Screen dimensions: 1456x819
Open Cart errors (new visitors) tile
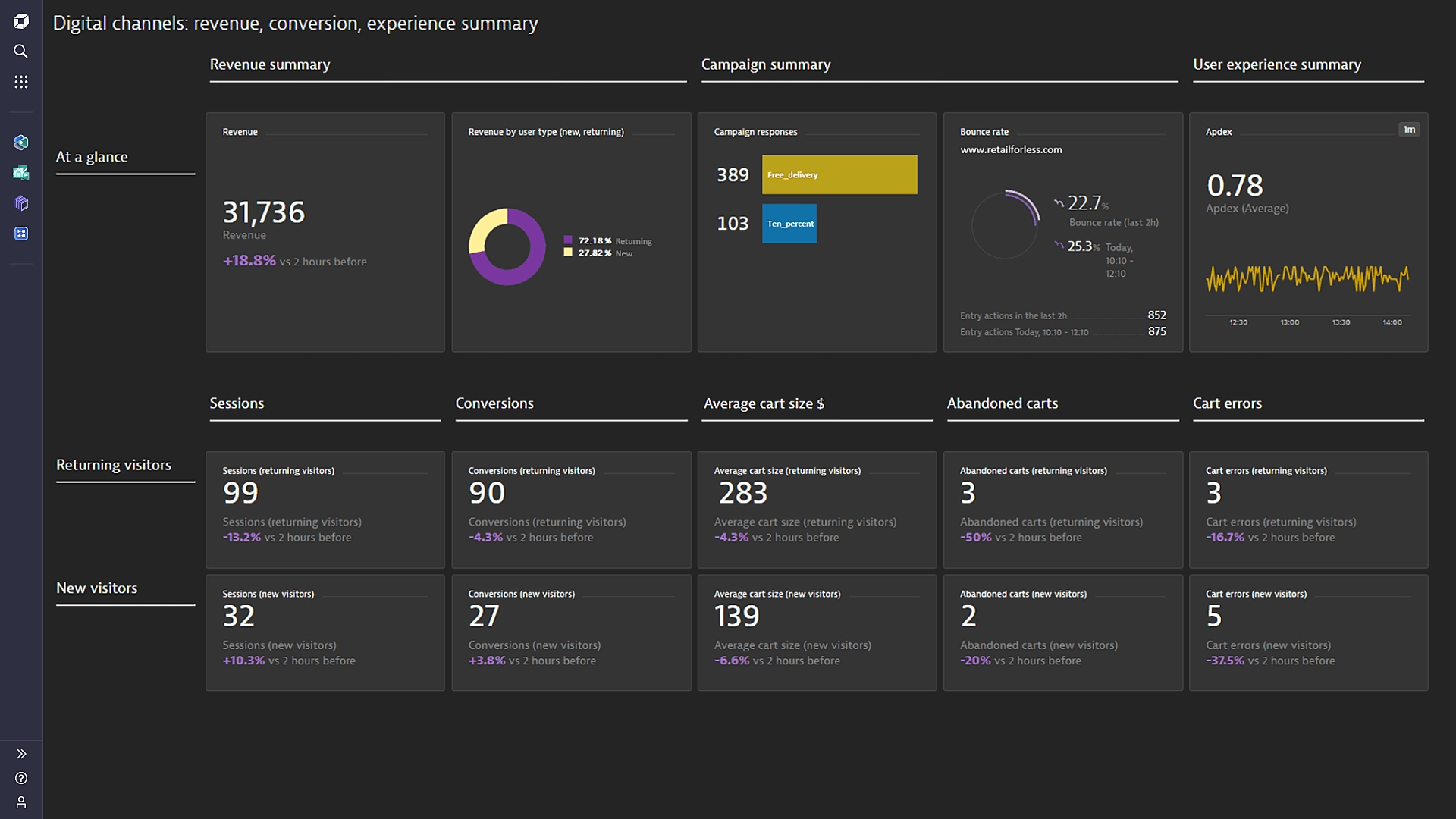(x=1308, y=632)
